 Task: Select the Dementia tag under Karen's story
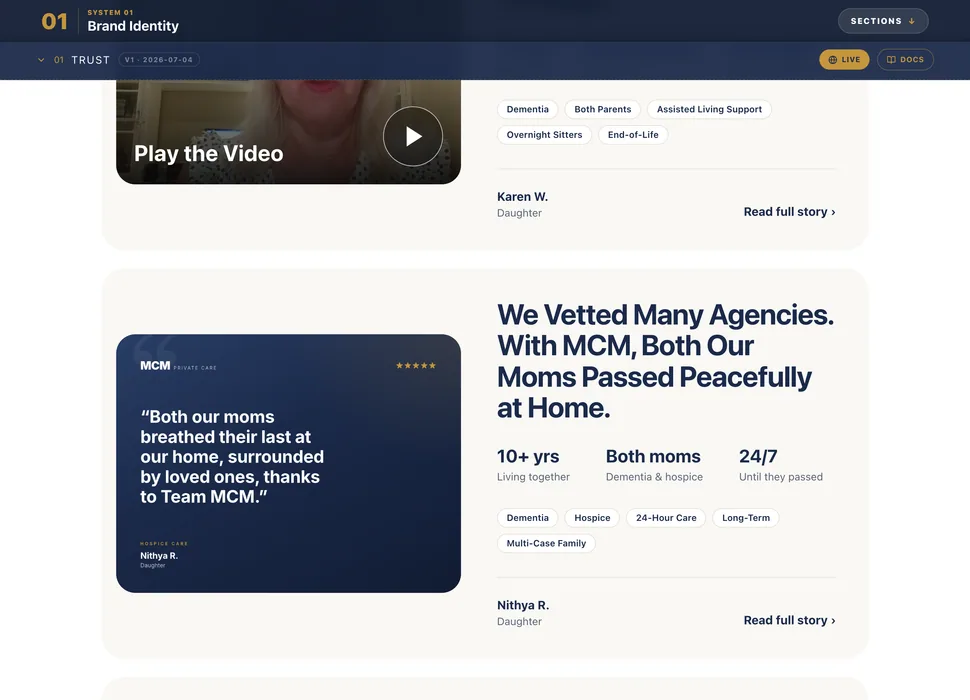(x=528, y=109)
